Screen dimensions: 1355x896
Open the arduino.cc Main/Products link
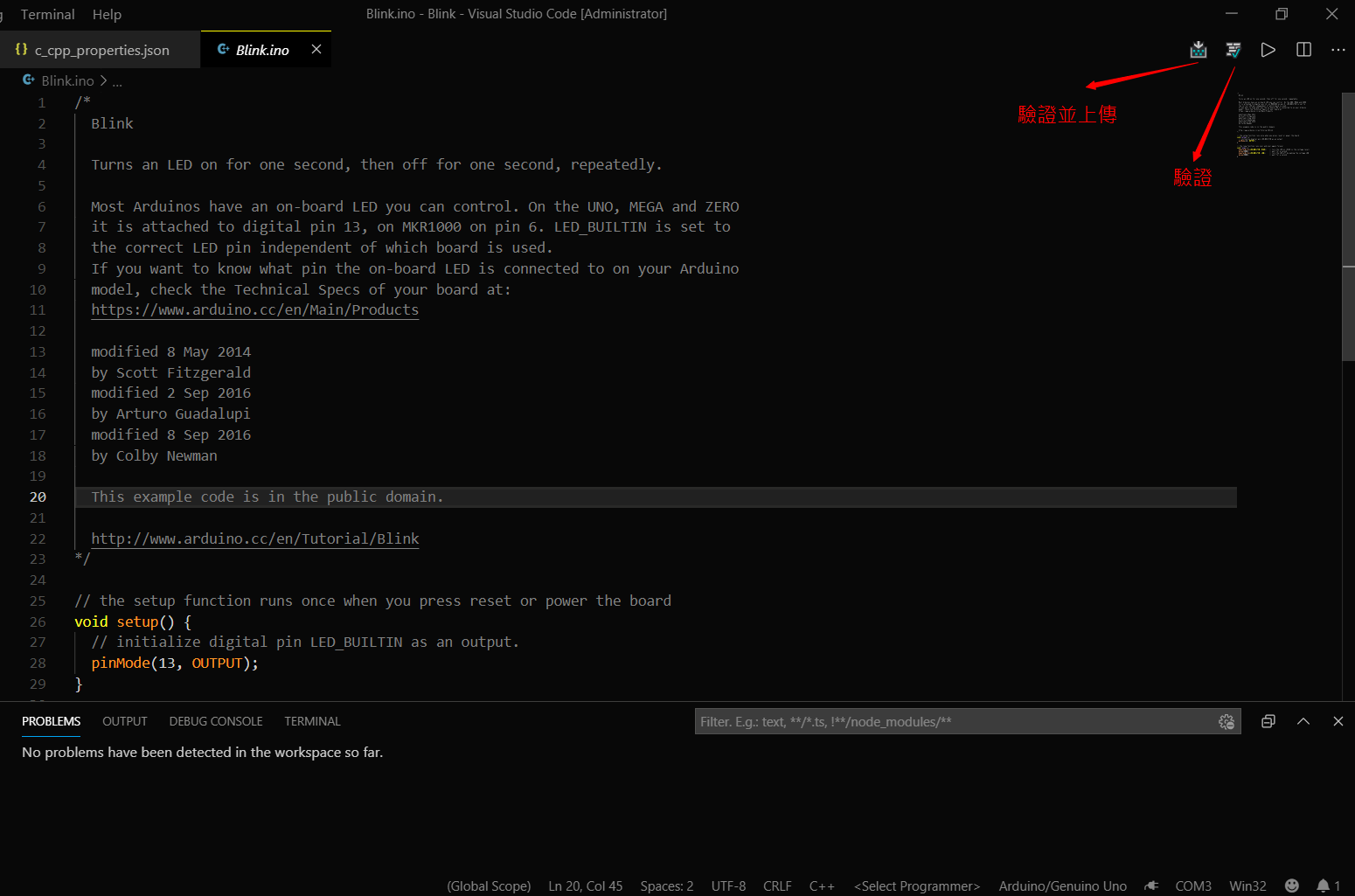tap(255, 309)
